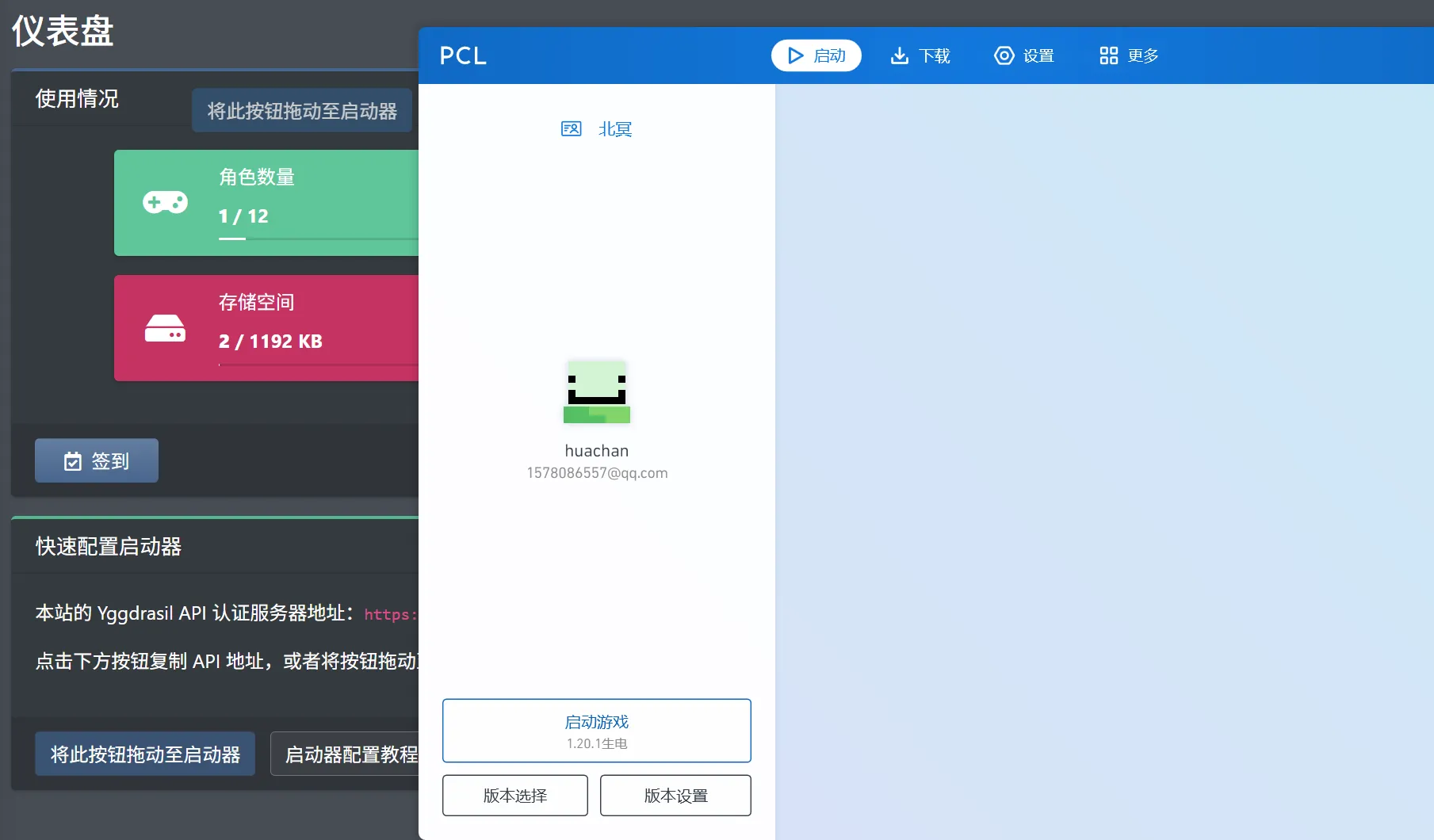Open the 更多 tab label
Image resolution: width=1434 pixels, height=840 pixels.
pyautogui.click(x=1143, y=55)
